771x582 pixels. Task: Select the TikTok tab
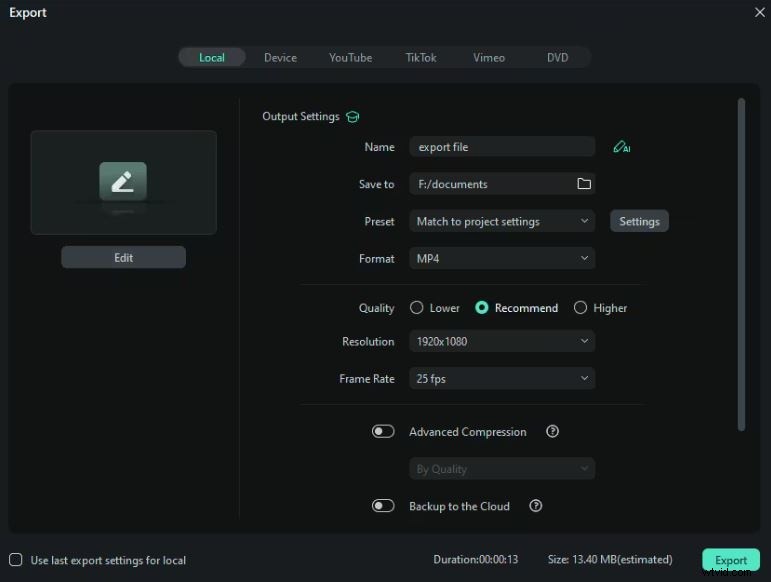point(421,58)
